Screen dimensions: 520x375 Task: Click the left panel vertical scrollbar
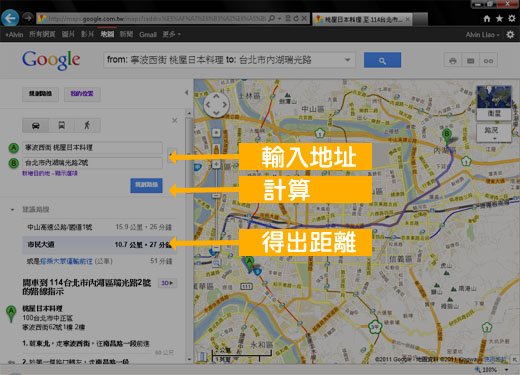(189, 237)
